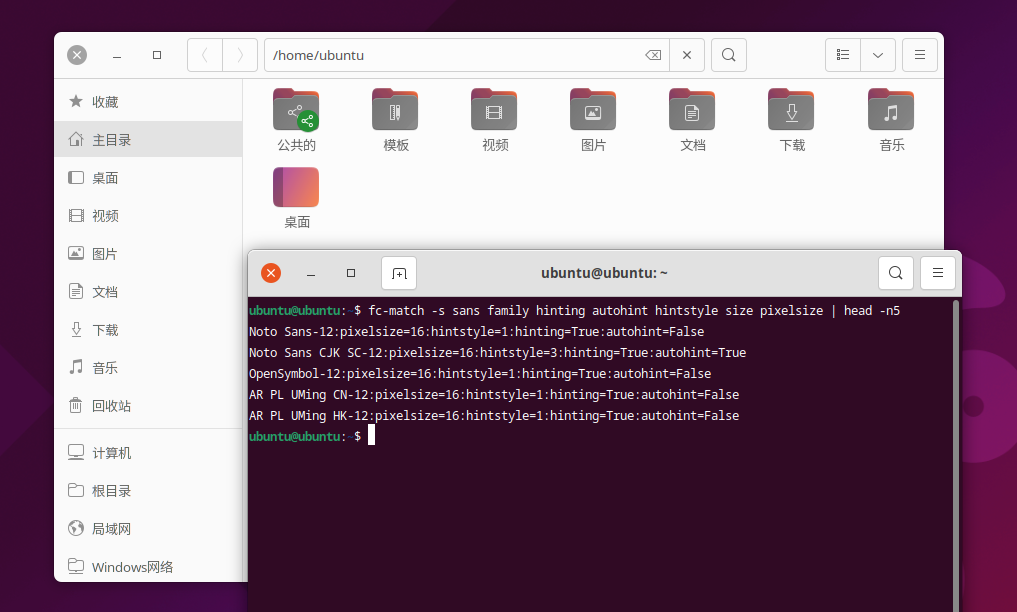Open the file manager hamburger menu
This screenshot has width=1017, height=612.
[x=920, y=55]
